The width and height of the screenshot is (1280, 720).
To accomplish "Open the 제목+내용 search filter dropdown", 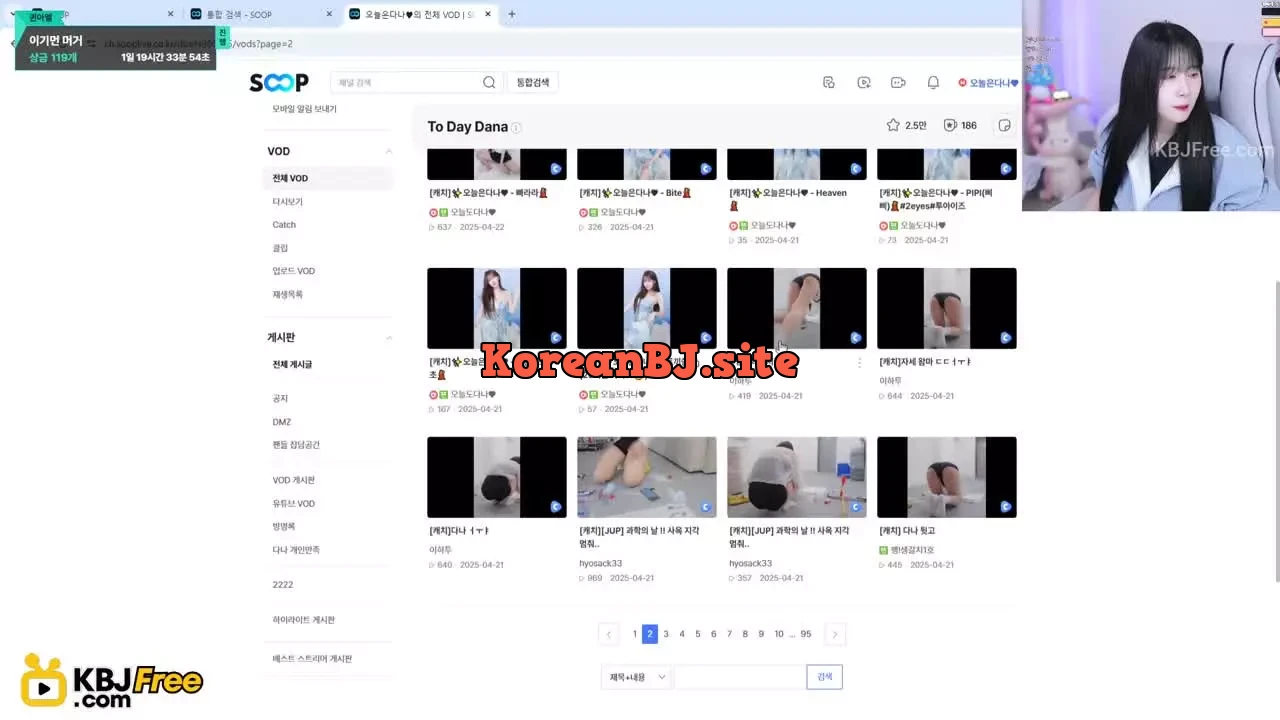I will click(x=637, y=677).
